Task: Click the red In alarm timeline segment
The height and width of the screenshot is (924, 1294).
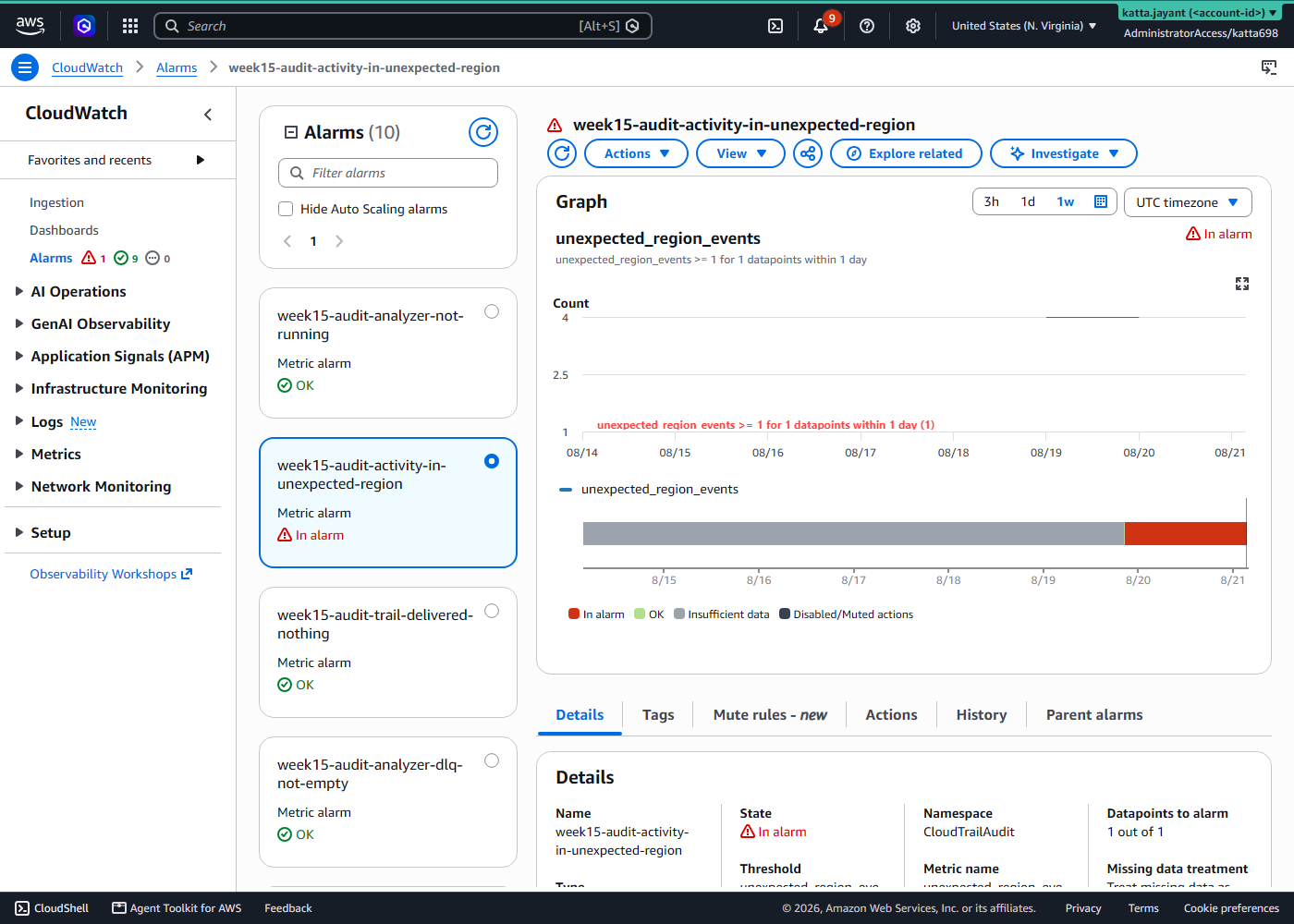Action: point(1186,533)
